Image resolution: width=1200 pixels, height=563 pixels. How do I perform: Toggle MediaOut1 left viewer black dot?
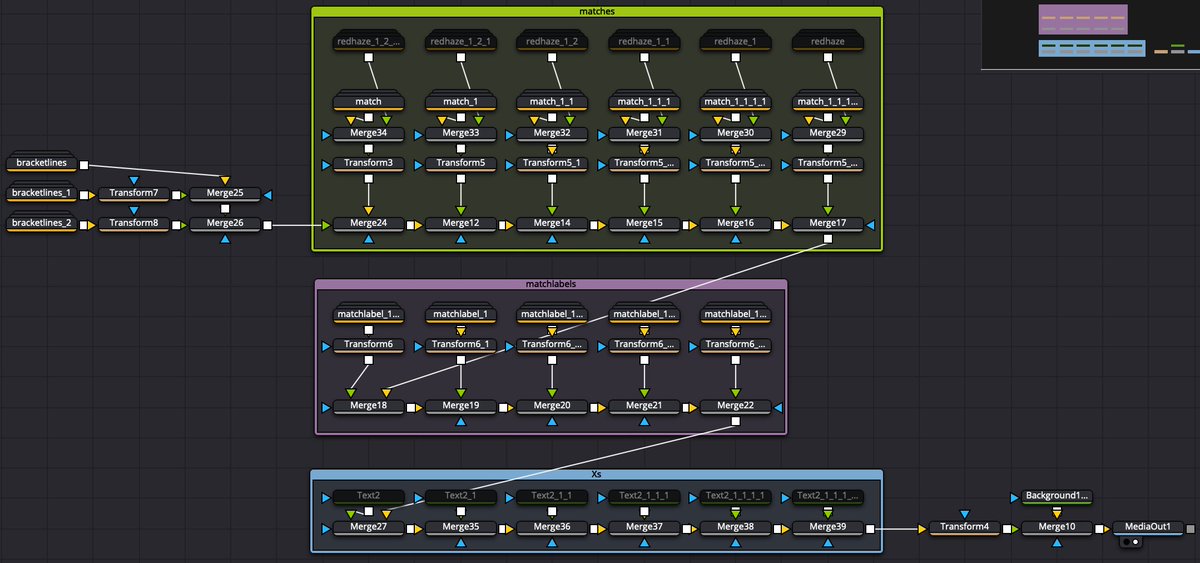(1126, 541)
